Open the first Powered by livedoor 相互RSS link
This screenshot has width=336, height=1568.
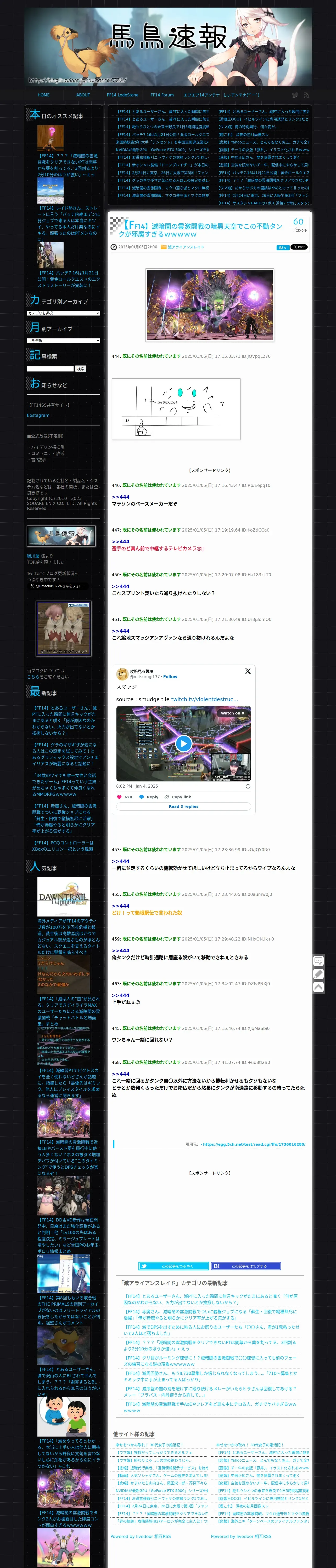(x=141, y=1536)
